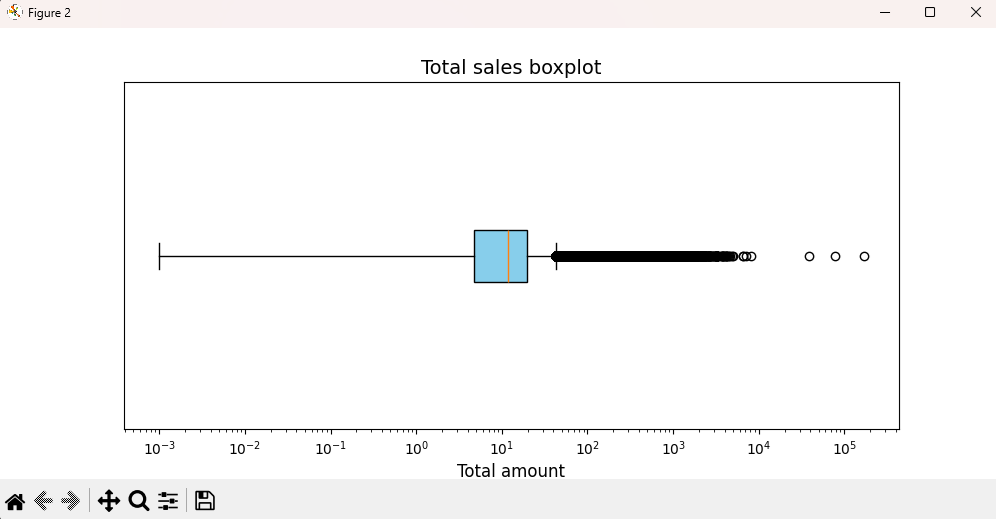Save the figure with the disk icon
Image resolution: width=996 pixels, height=519 pixels.
(x=205, y=501)
